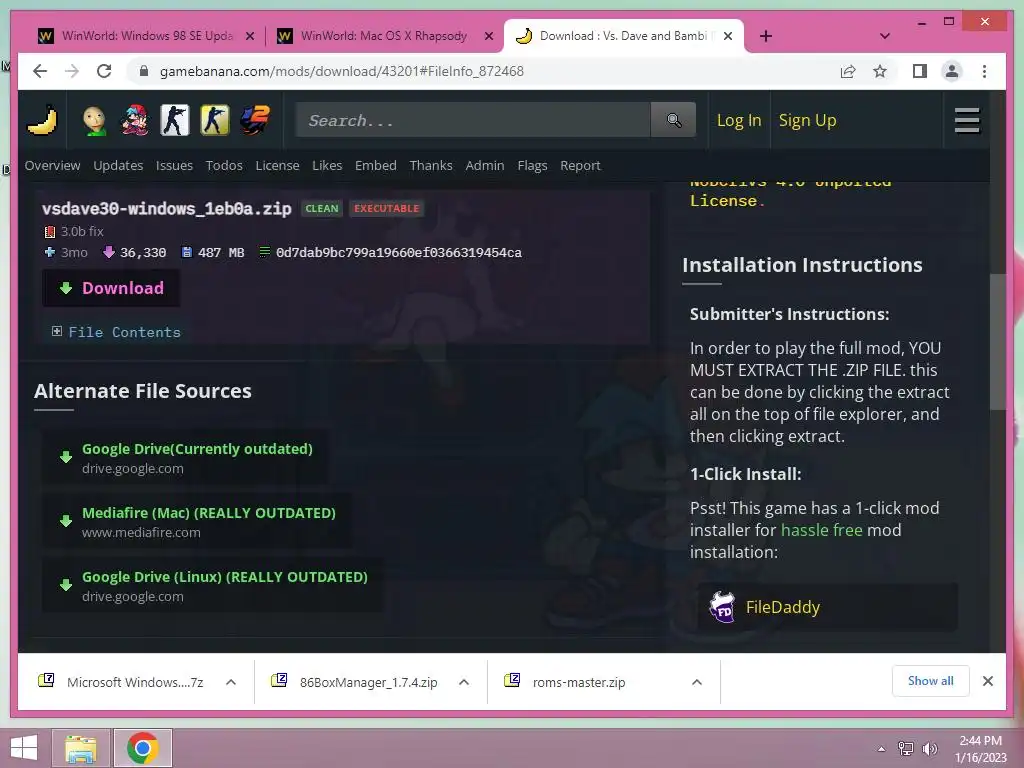Open the yellow Counter-Strike game icon

215,120
